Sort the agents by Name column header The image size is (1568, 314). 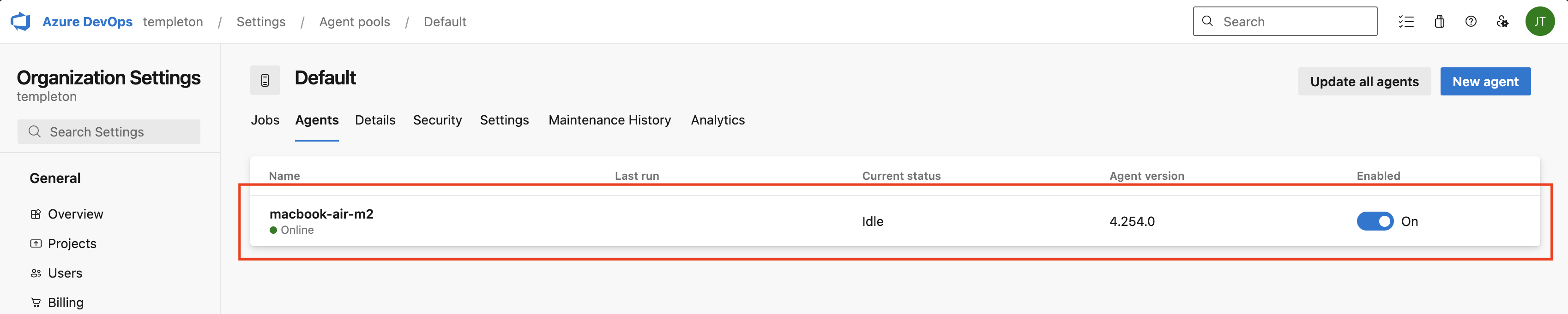click(x=284, y=176)
